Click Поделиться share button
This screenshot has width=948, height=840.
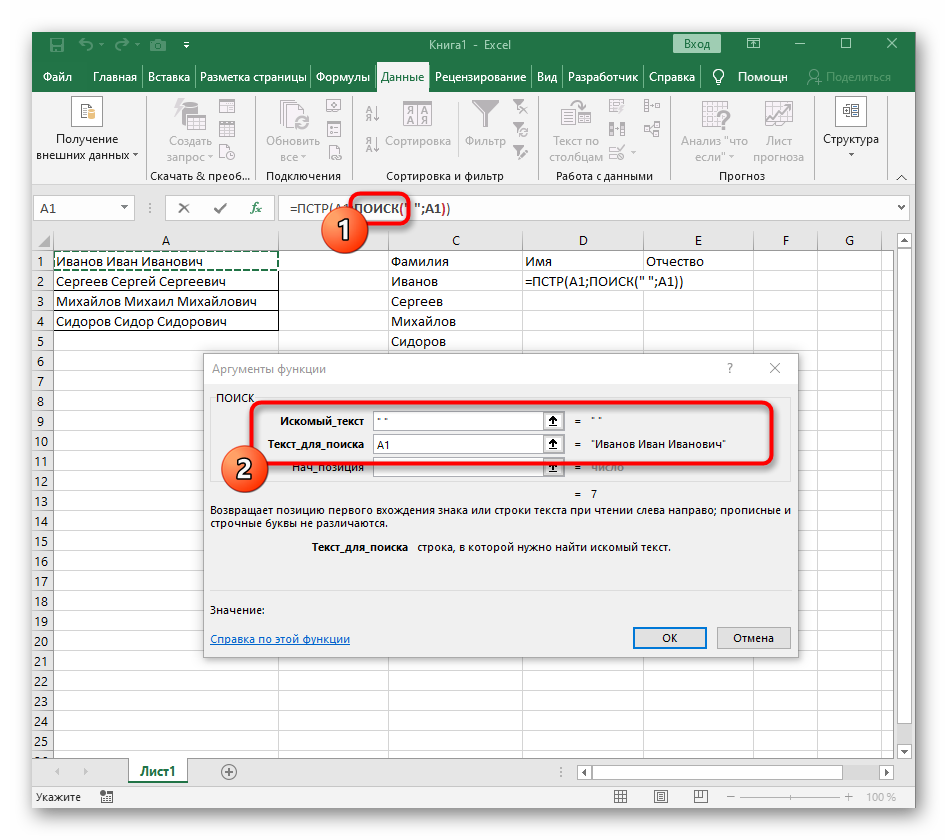coord(849,77)
